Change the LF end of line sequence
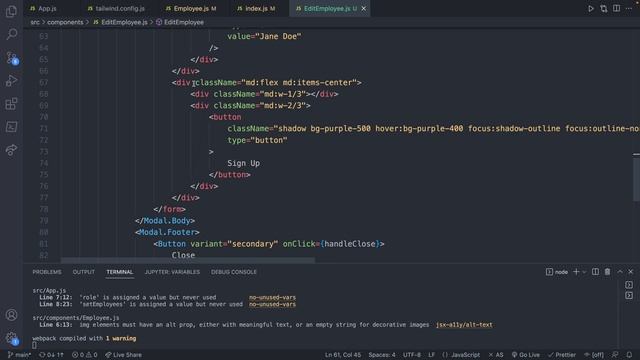 431,355
